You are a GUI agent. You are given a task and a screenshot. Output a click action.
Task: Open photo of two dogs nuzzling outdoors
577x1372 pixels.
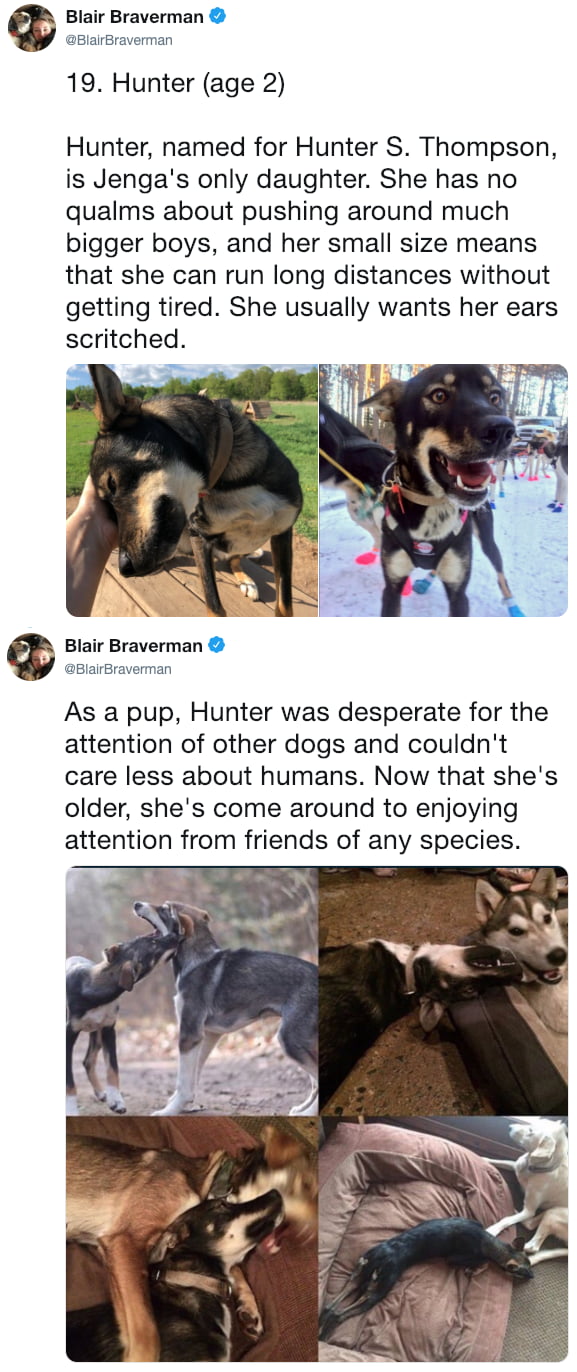(x=192, y=991)
